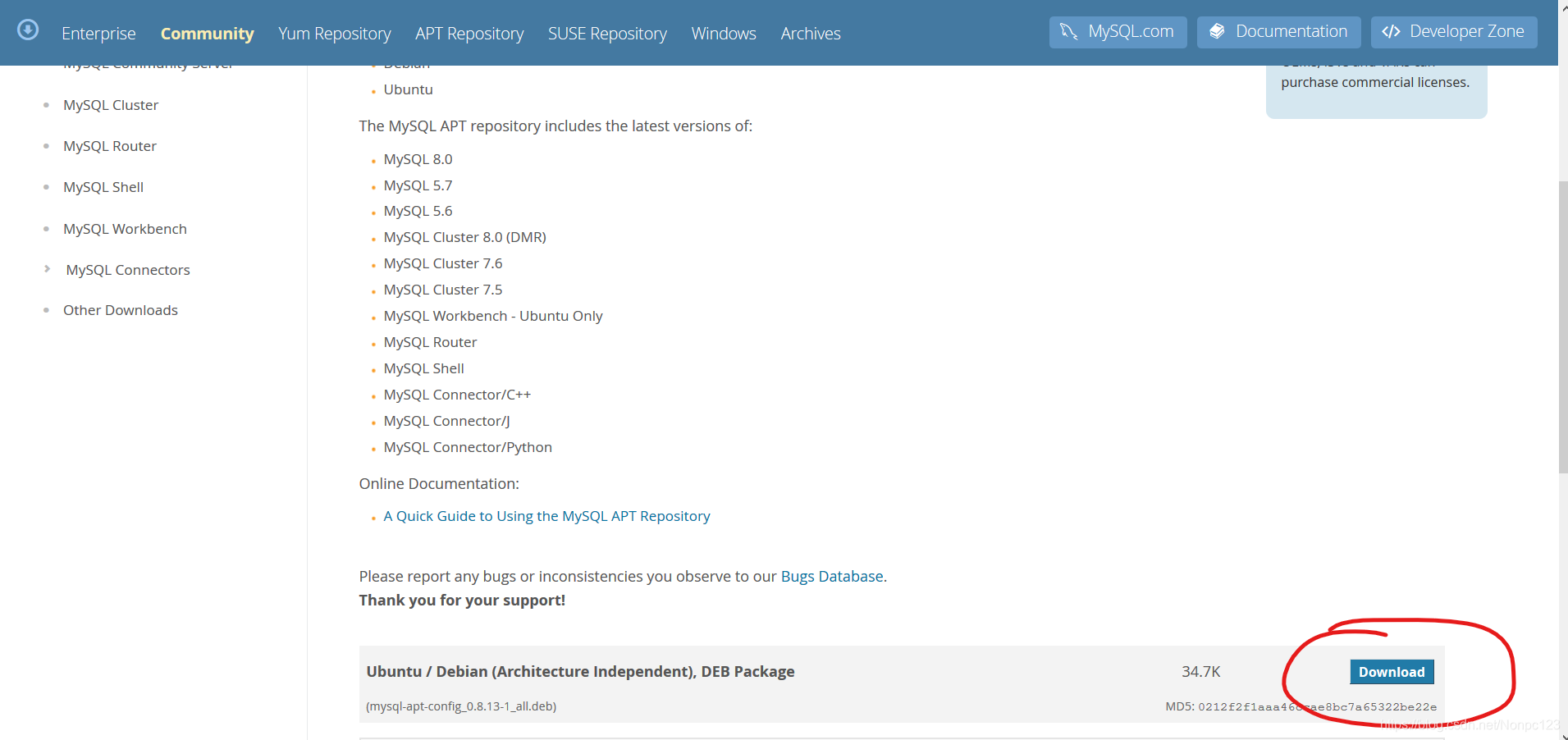1568x740 pixels.
Task: Click the mysql-apt-config_0.8.13-1_all.deb filename
Action: click(461, 706)
